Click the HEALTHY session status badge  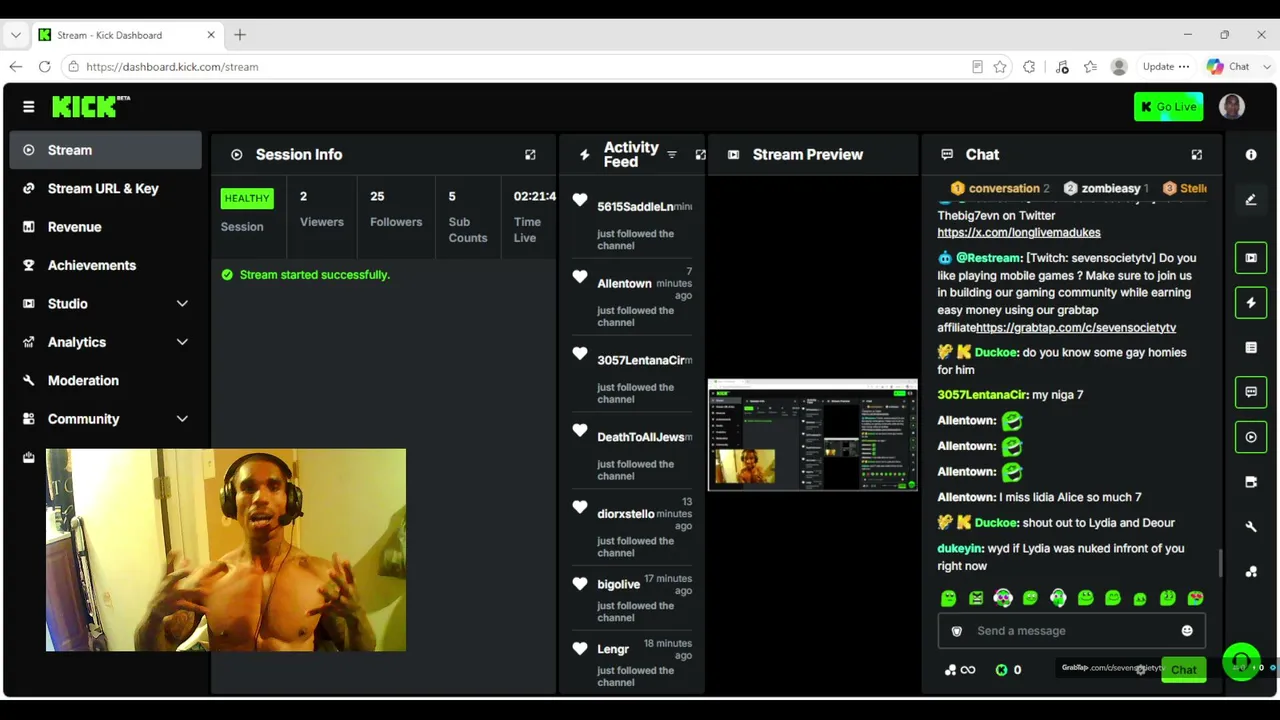click(247, 198)
